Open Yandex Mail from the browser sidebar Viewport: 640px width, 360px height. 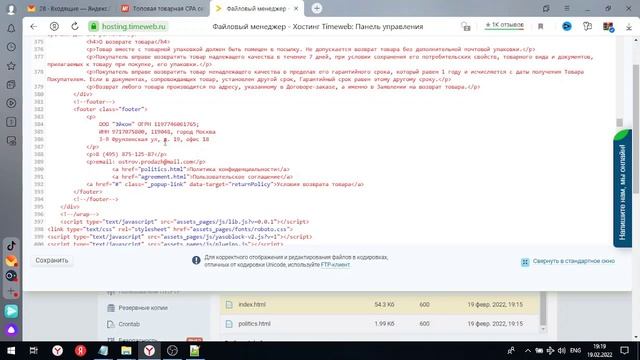click(11, 261)
